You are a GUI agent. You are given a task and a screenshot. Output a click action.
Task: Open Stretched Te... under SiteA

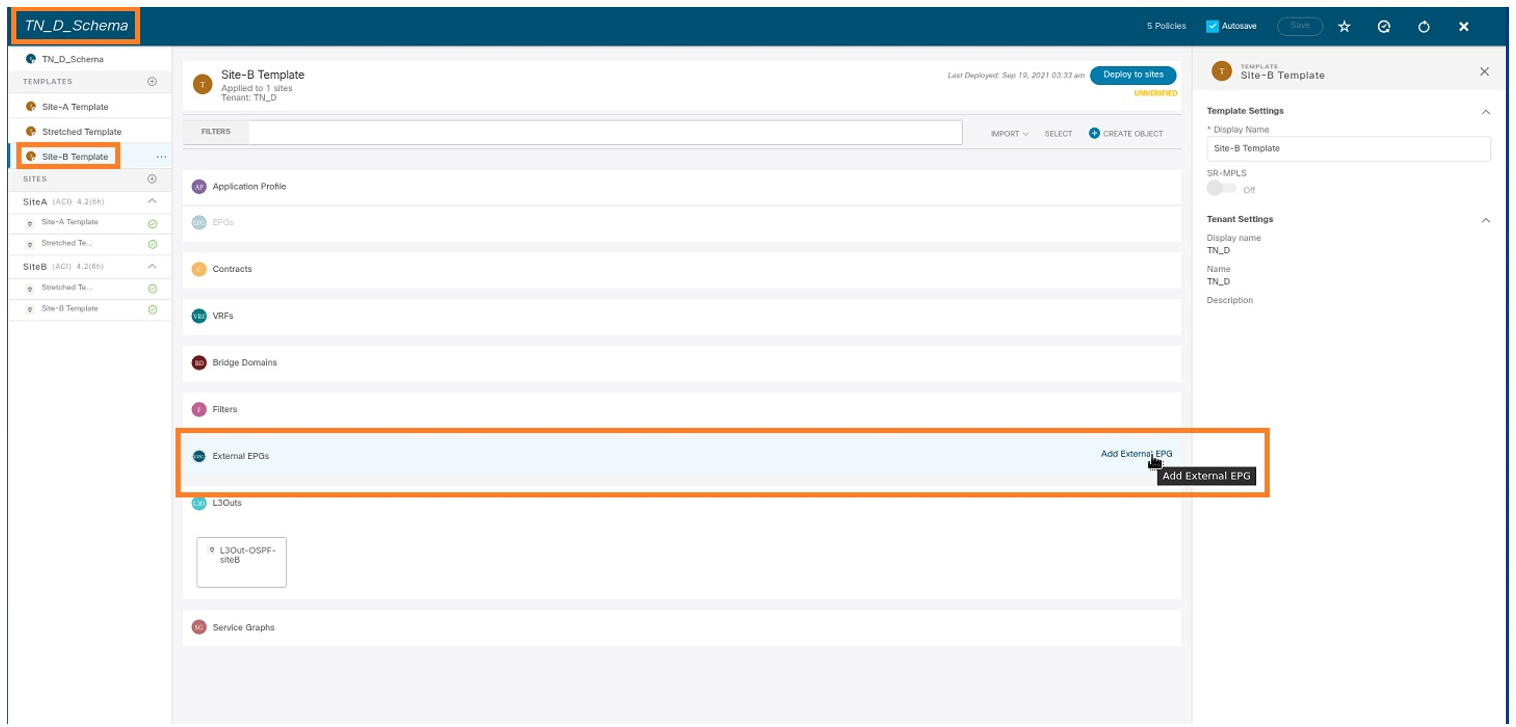click(x=67, y=243)
